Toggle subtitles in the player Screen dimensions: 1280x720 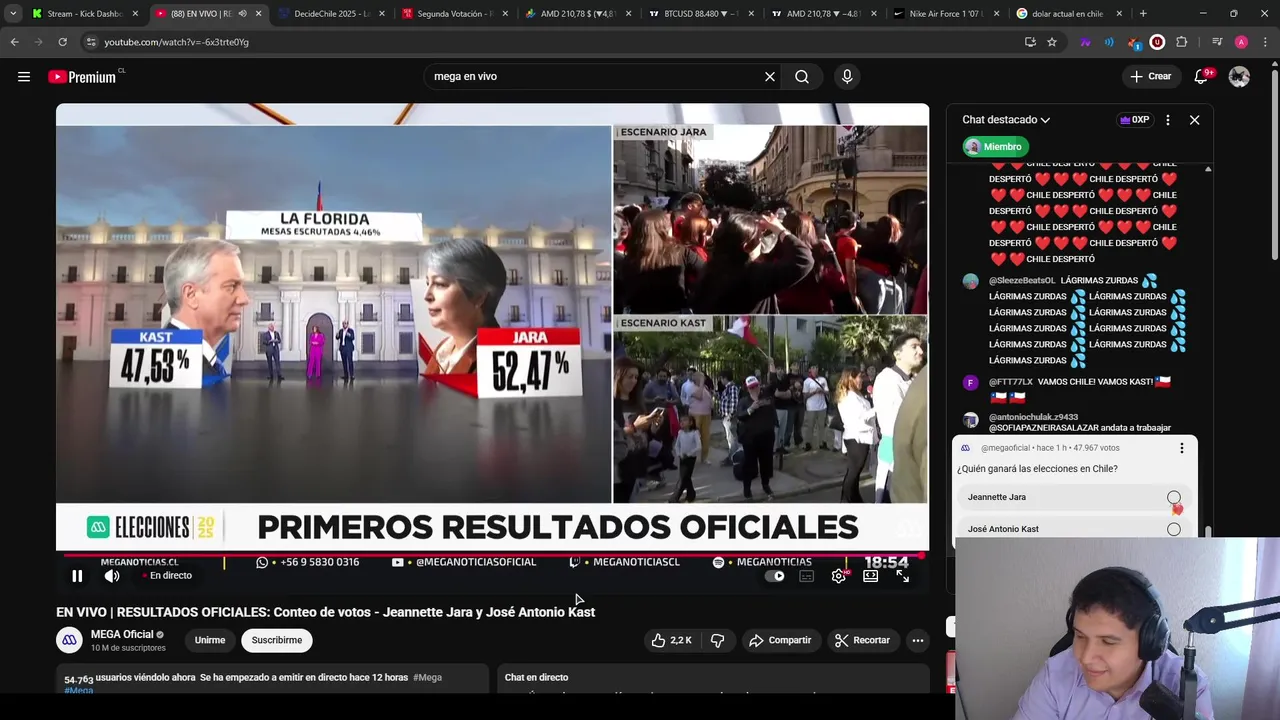pos(807,576)
